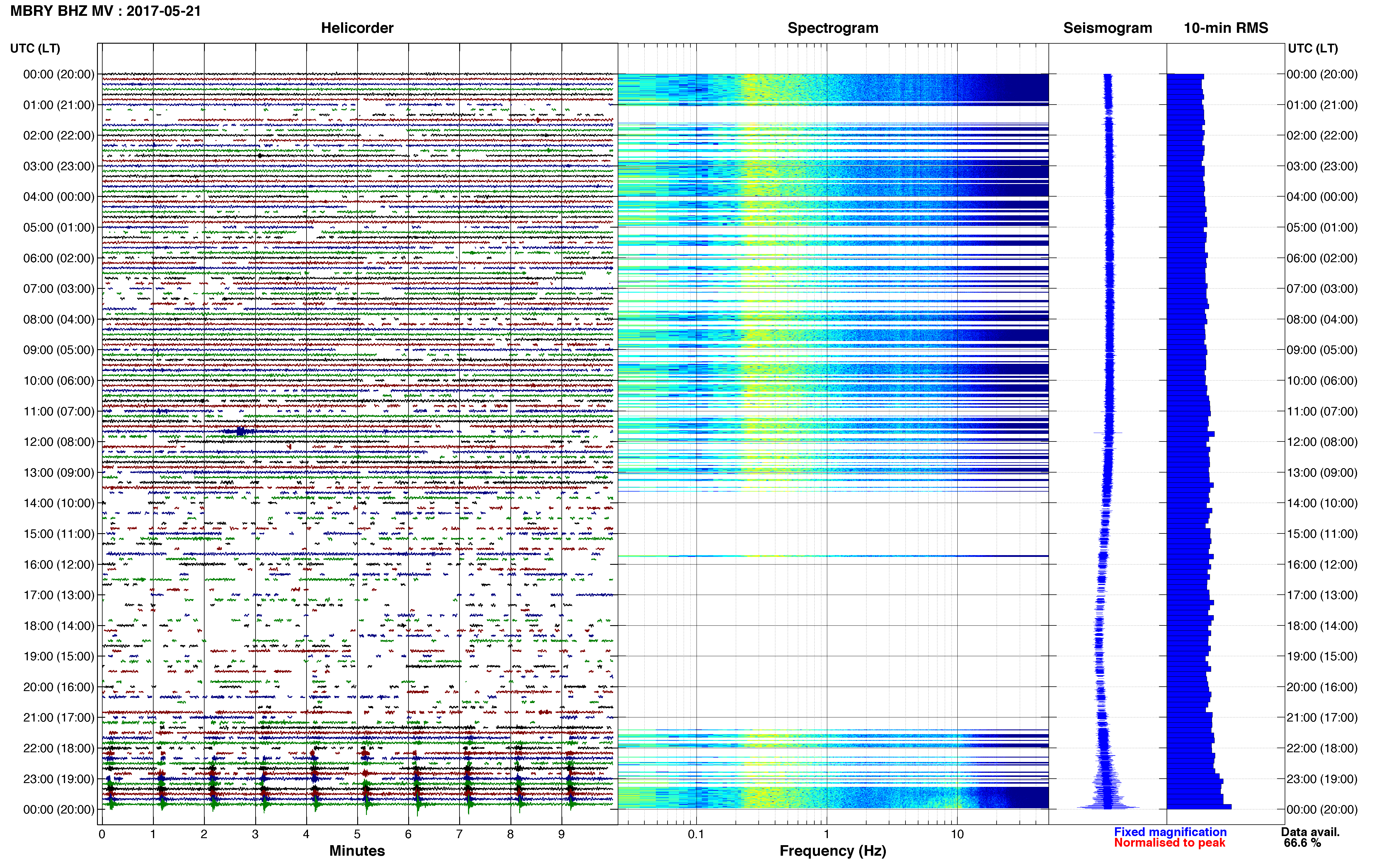Click the right 'UTC (LT)' axis header
The image size is (1389, 868).
[1313, 48]
